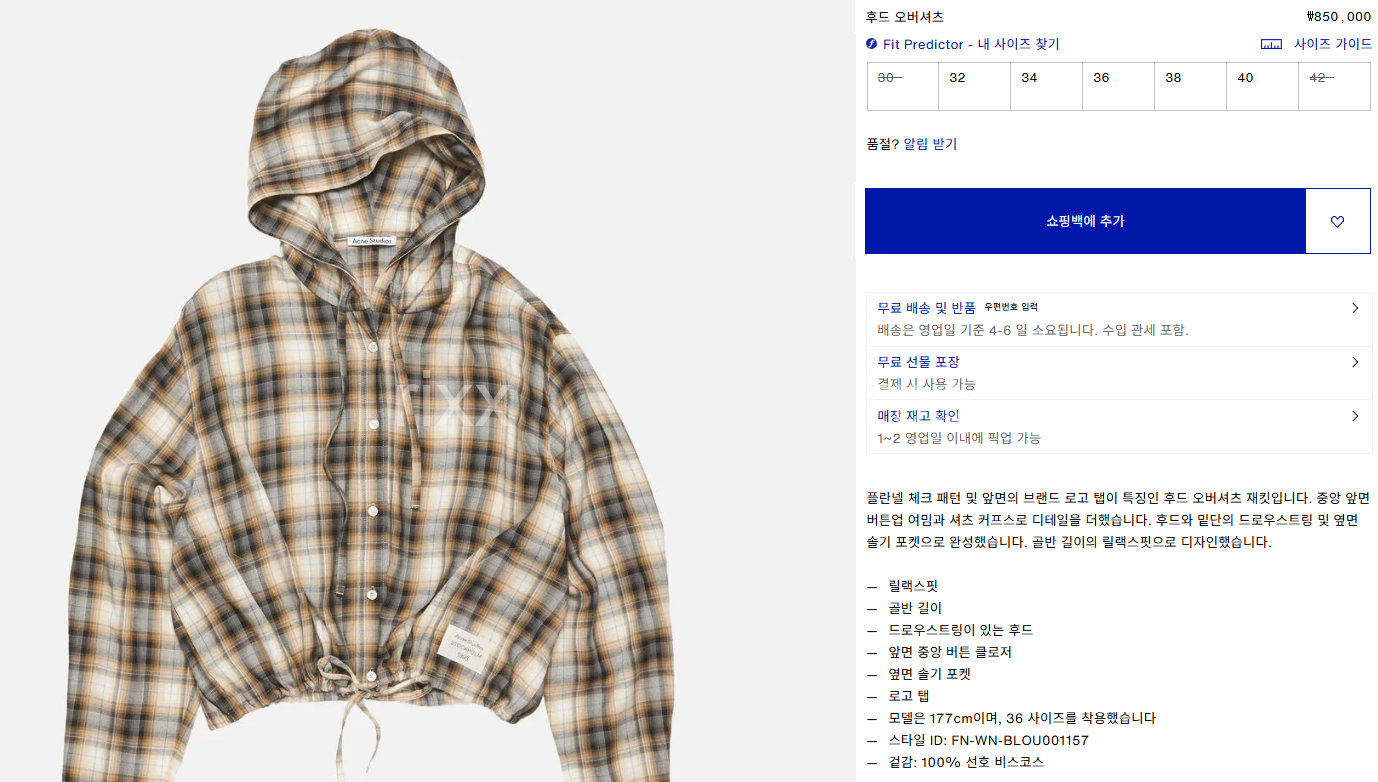The width and height of the screenshot is (1378, 782).
Task: Choose size 40 option
Action: 1263,86
